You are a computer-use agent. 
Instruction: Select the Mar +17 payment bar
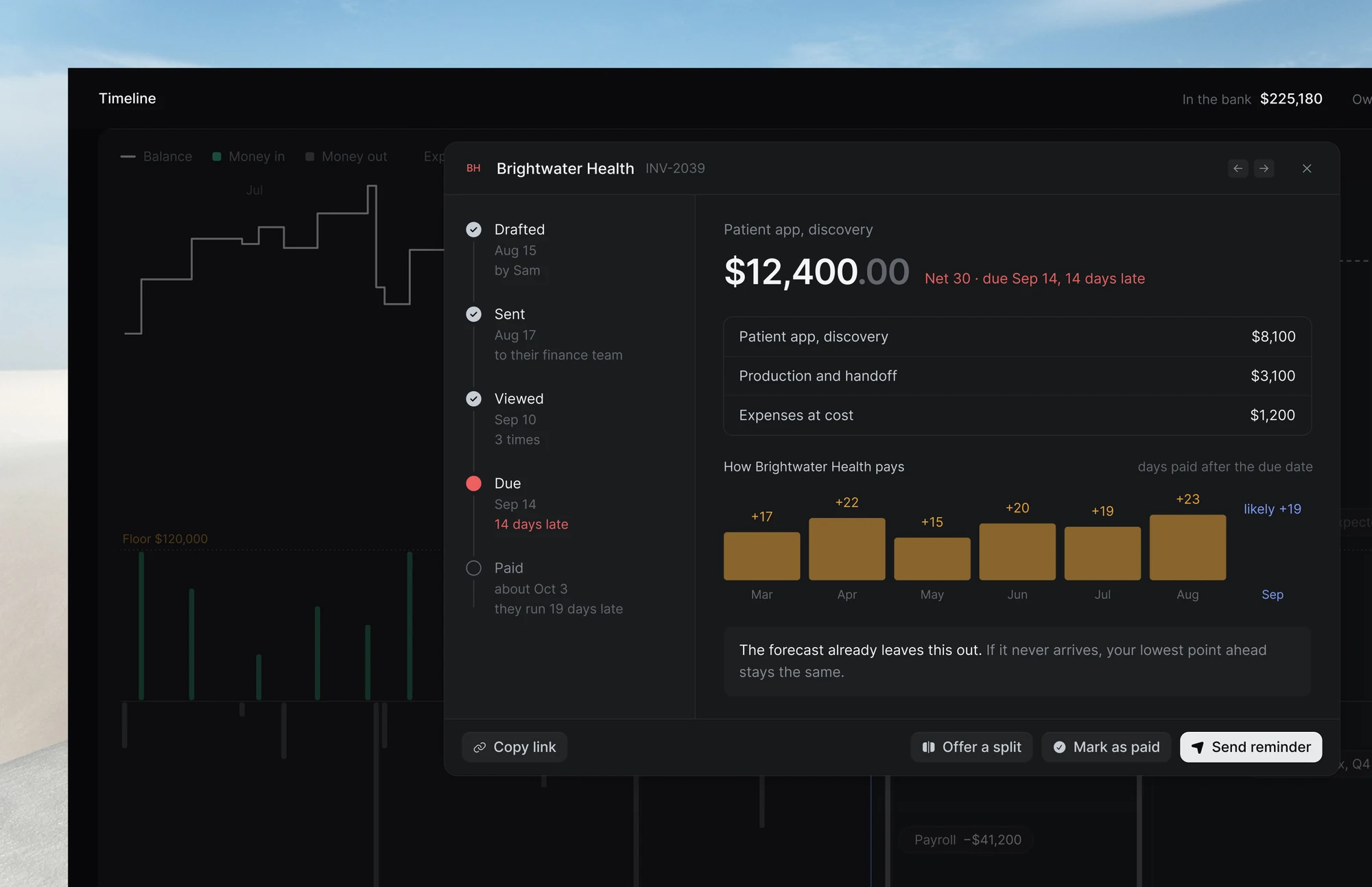tap(761, 556)
